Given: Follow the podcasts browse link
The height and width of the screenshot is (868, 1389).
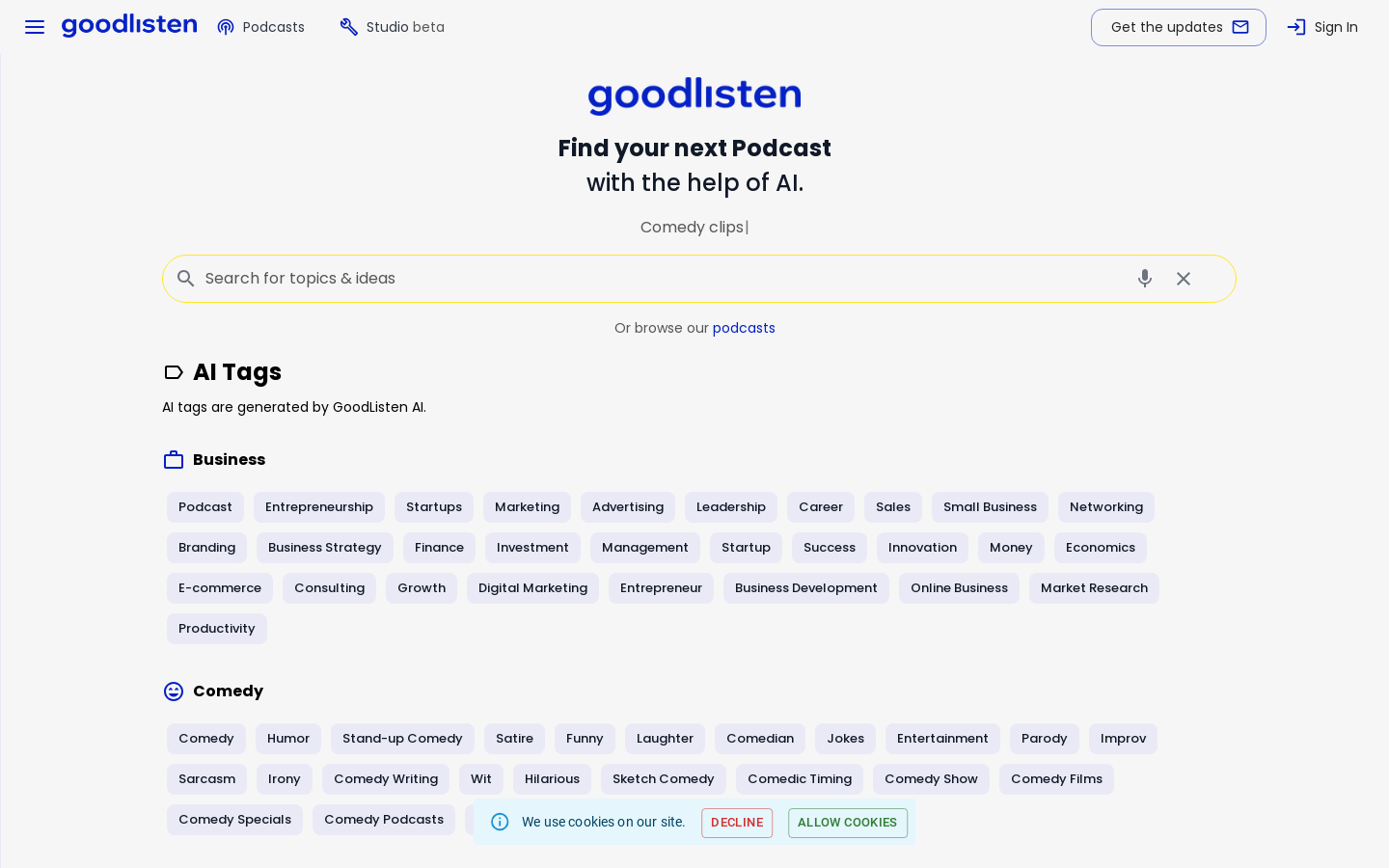Looking at the screenshot, I should 744,328.
